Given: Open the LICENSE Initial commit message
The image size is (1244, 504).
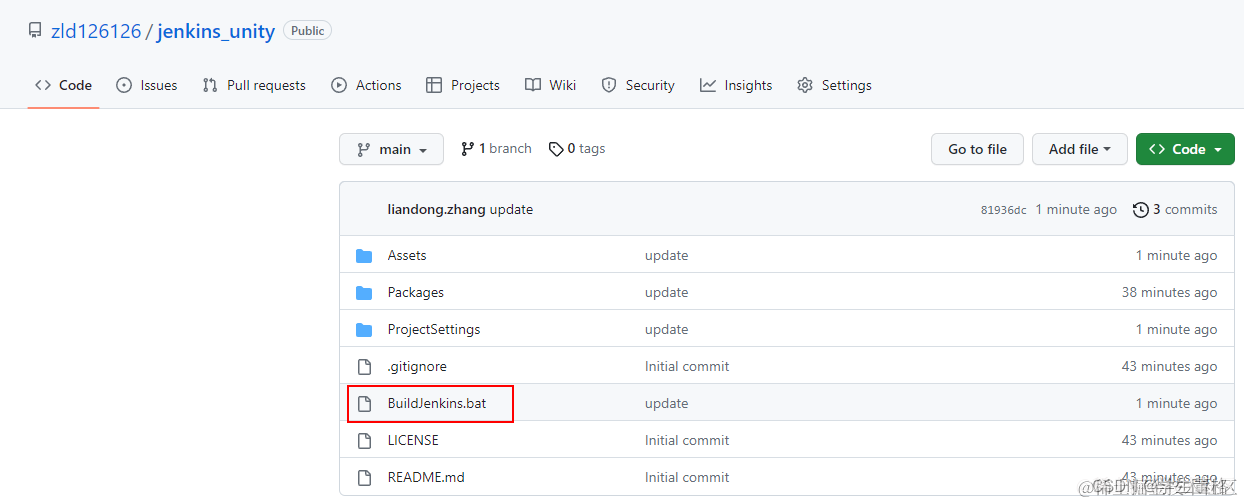Looking at the screenshot, I should [687, 440].
